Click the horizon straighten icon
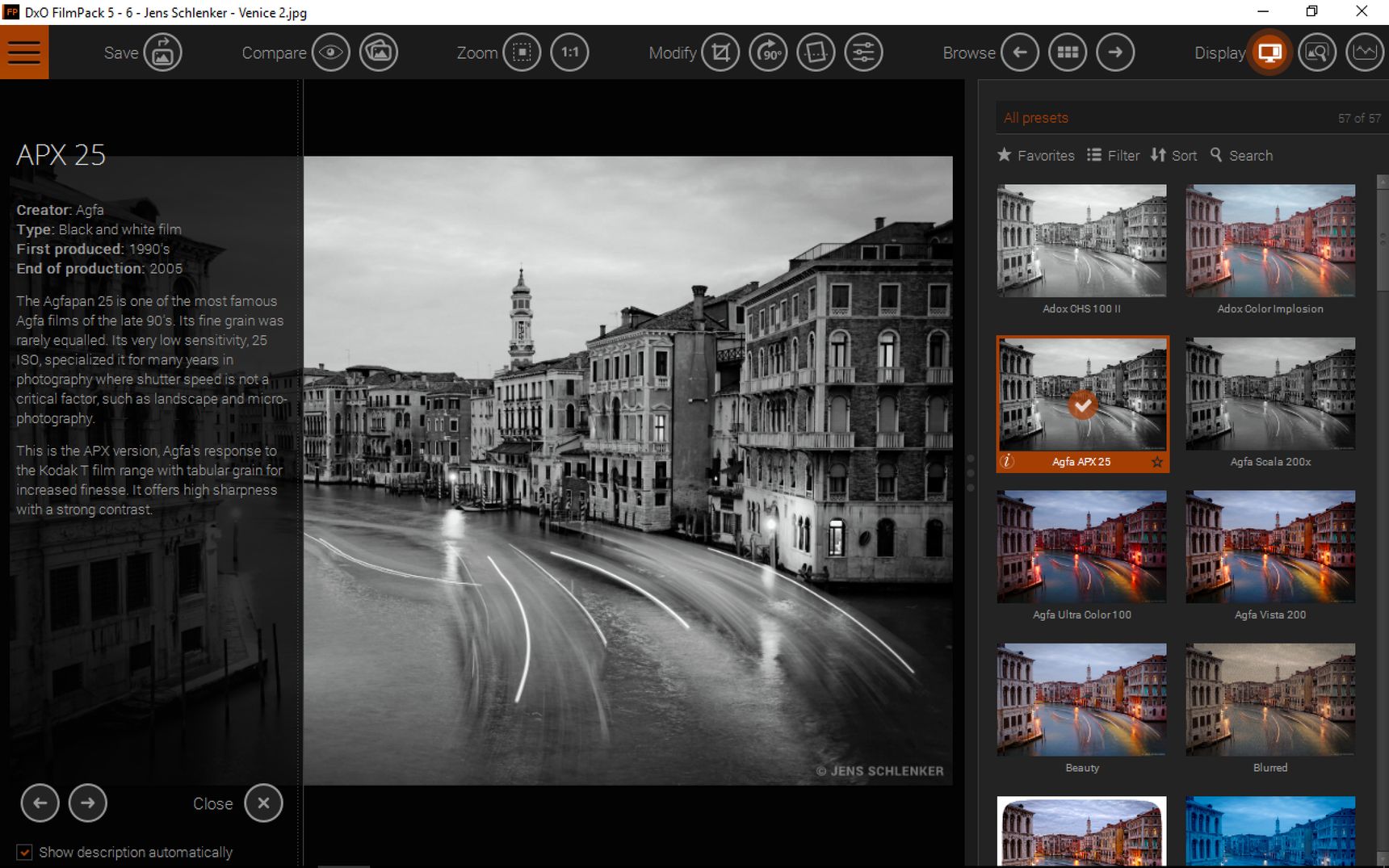Screen dimensions: 1389x868 pyautogui.click(x=816, y=52)
